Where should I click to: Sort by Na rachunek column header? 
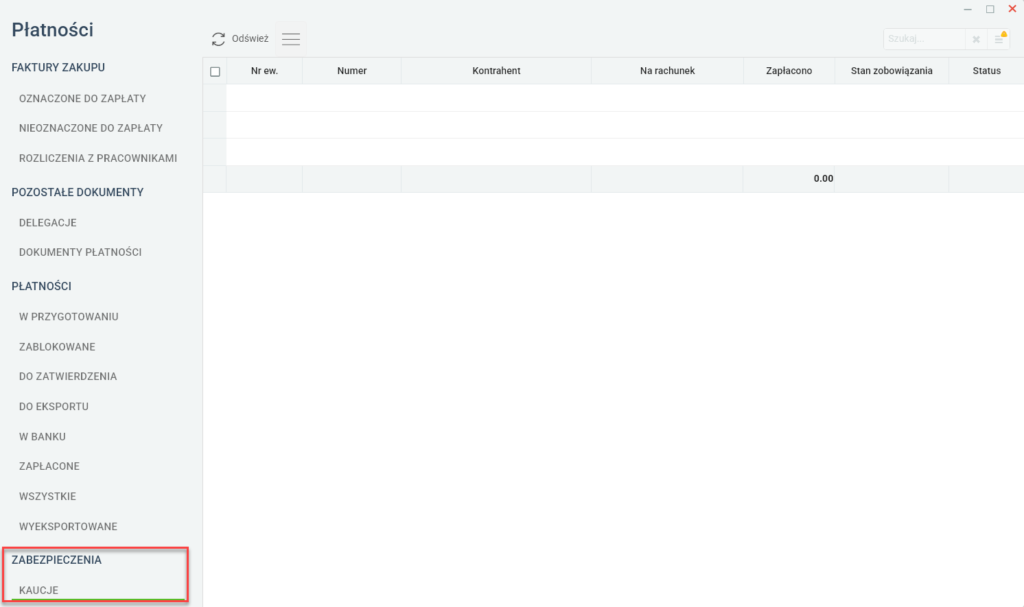tap(667, 71)
